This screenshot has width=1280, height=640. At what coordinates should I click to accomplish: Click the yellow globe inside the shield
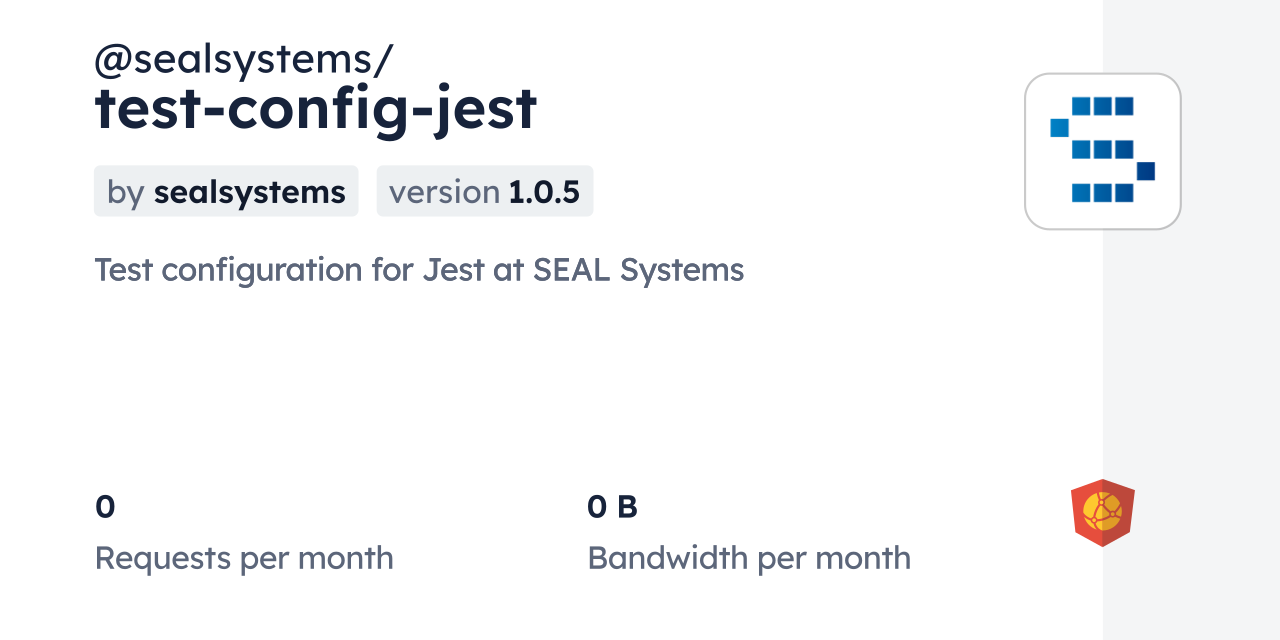pyautogui.click(x=1102, y=511)
